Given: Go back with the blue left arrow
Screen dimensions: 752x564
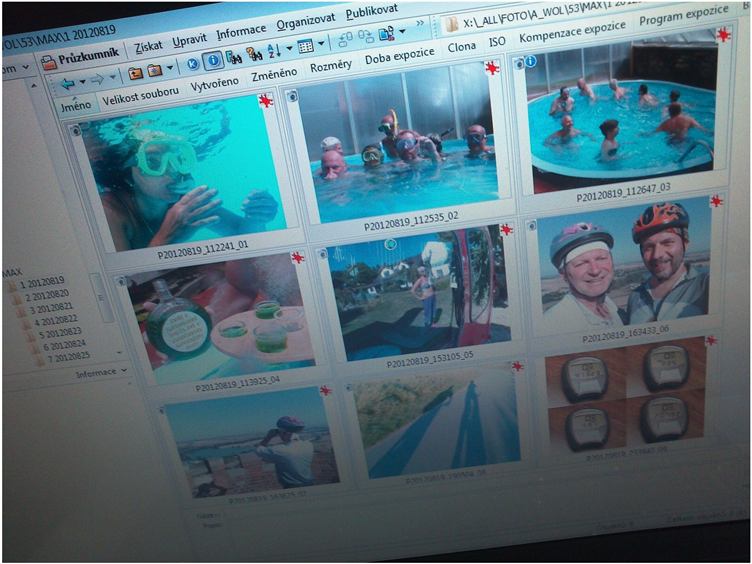Looking at the screenshot, I should click(x=68, y=84).
